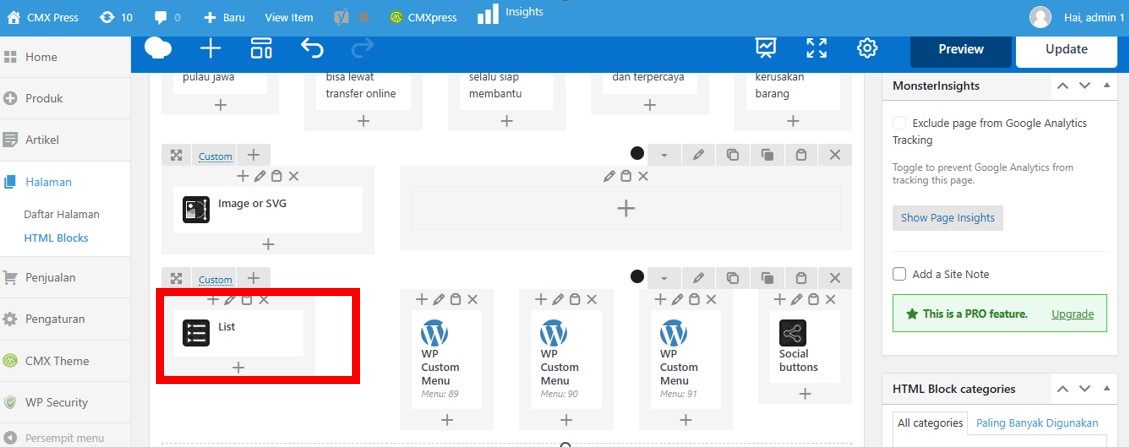Image resolution: width=1129 pixels, height=447 pixels.
Task: Prepend an element above Menu: 89 column
Action: coord(421,299)
